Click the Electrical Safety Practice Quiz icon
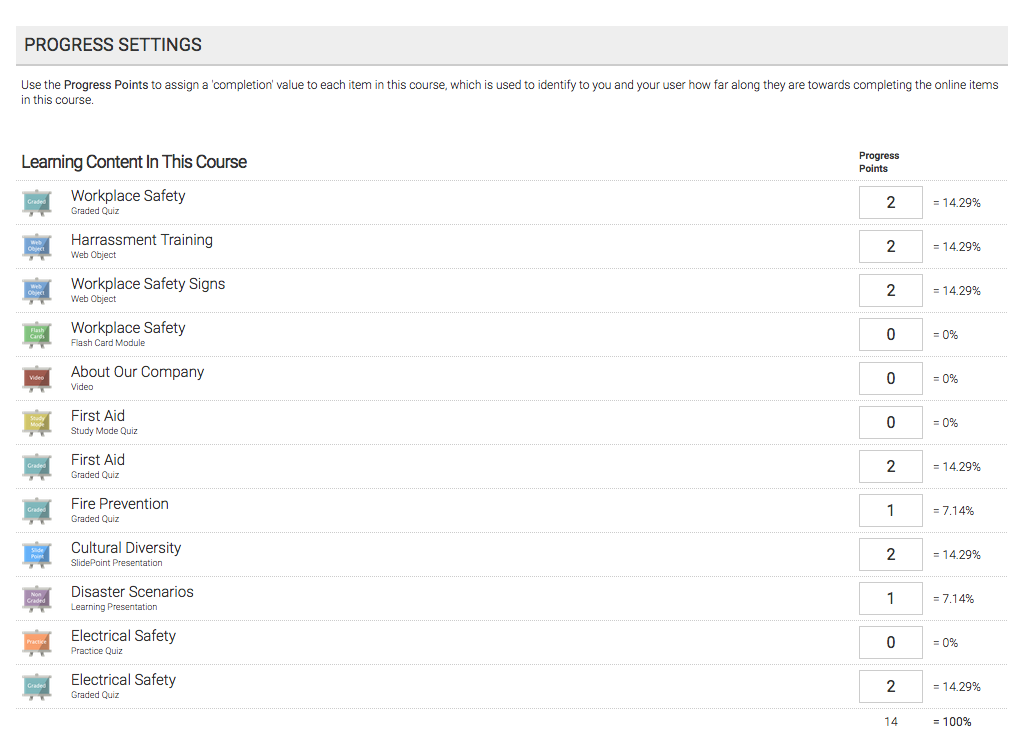The height and width of the screenshot is (754, 1024). coord(37,642)
